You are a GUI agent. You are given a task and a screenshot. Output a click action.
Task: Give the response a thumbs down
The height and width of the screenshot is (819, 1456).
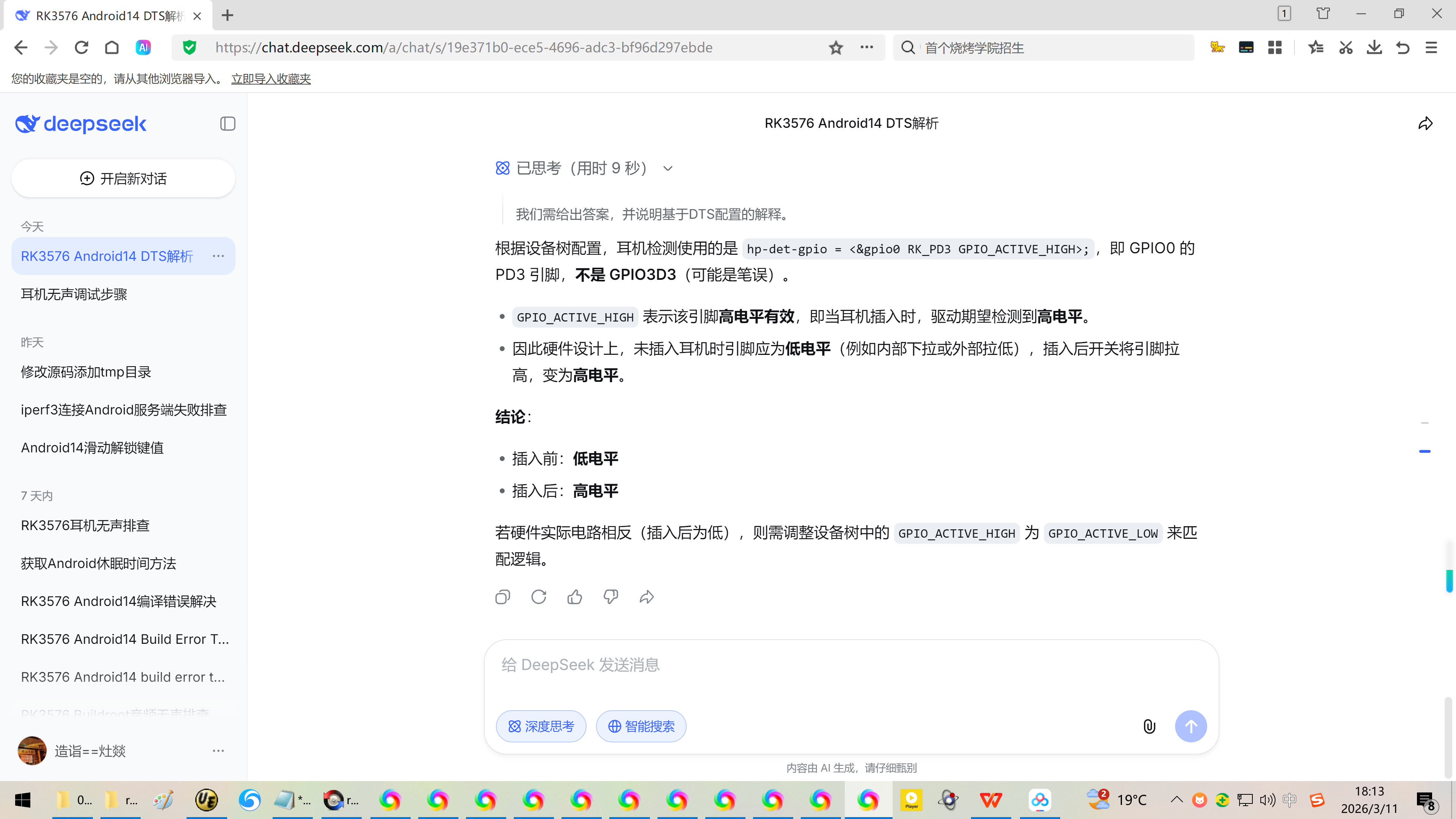pos(610,597)
